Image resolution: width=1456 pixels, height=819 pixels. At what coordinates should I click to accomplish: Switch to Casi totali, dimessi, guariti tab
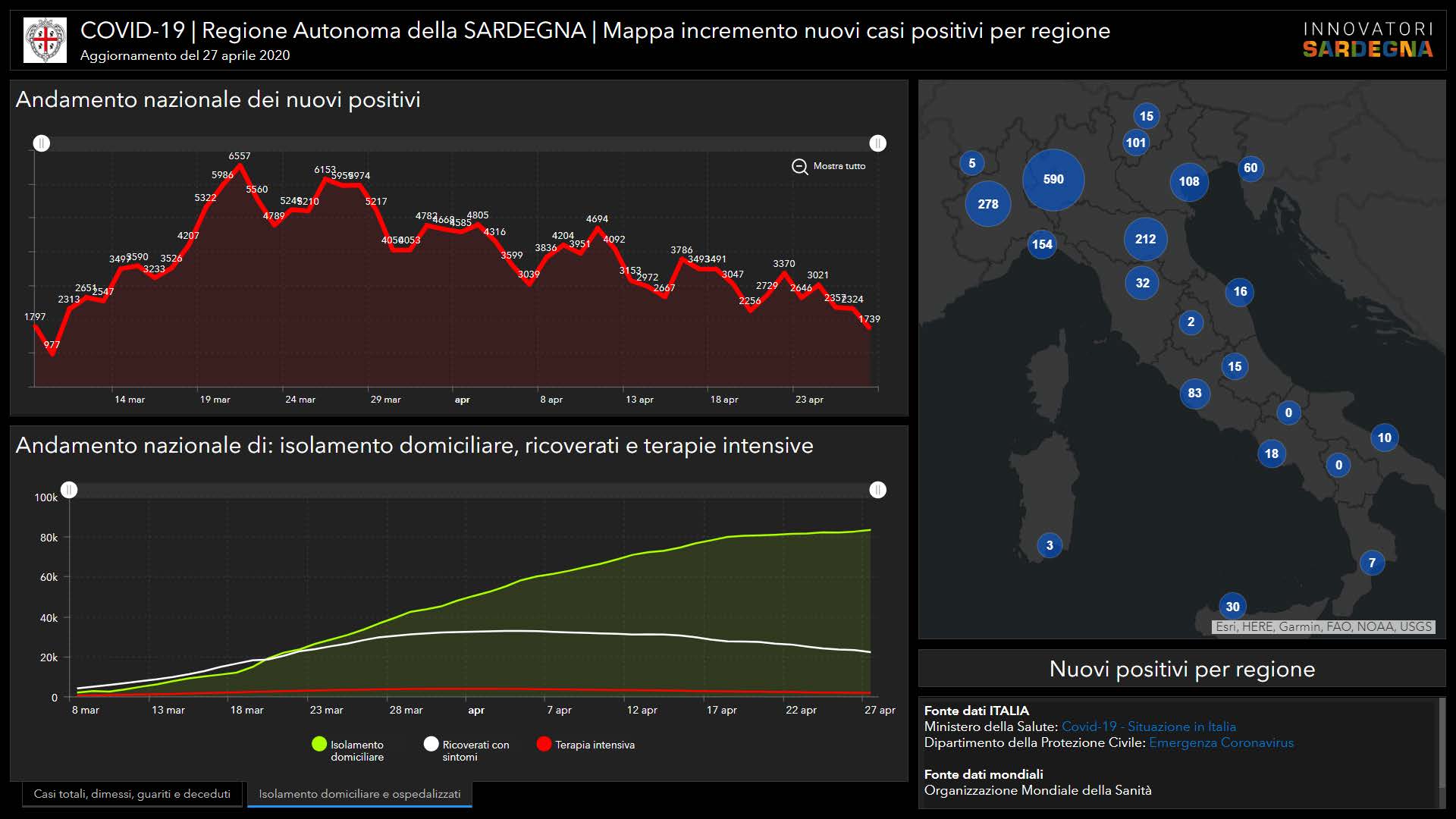click(132, 794)
